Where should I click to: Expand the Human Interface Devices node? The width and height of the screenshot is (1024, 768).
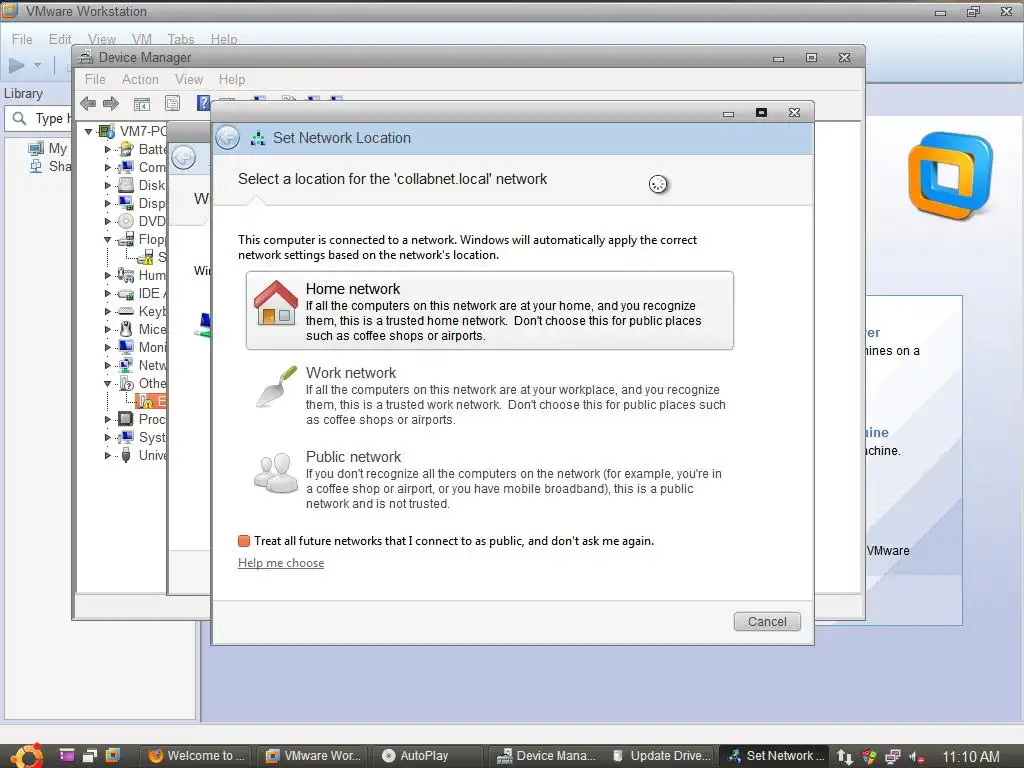tap(108, 276)
